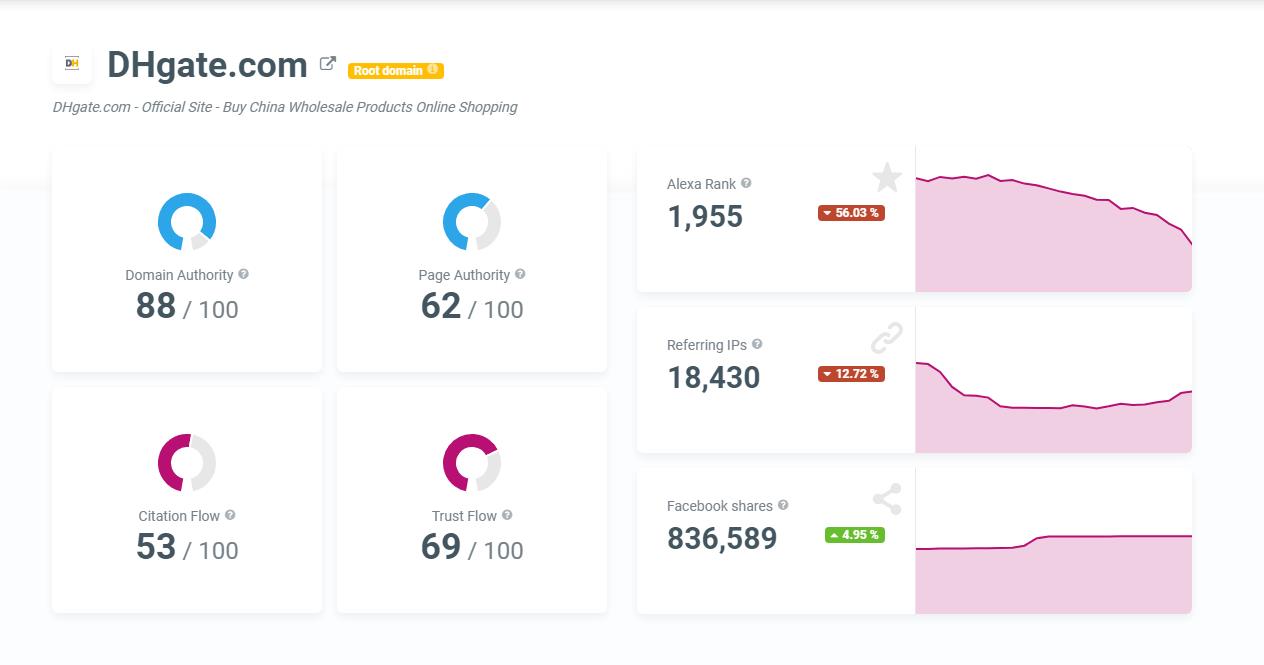
Task: Click the Domain Authority help icon
Action: point(244,274)
